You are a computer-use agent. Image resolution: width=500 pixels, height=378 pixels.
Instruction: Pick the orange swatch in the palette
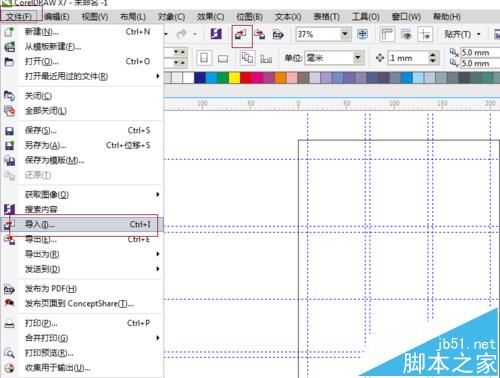pos(280,78)
